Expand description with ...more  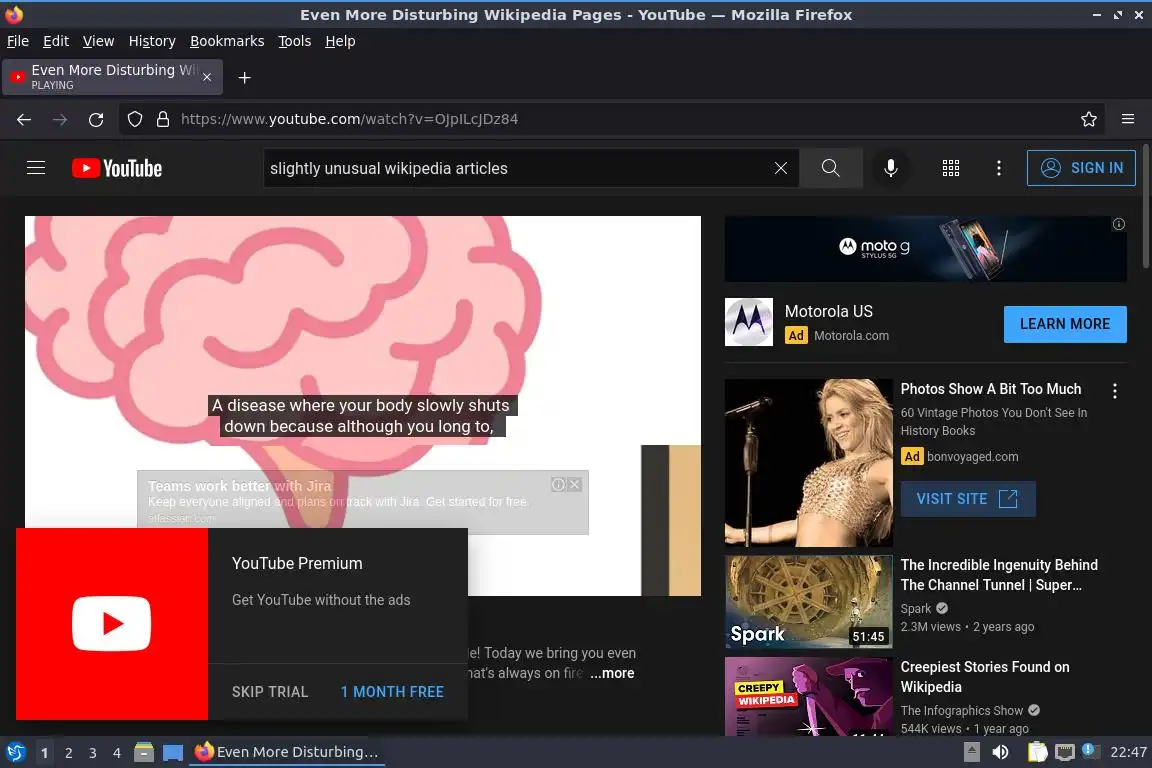pyautogui.click(x=612, y=673)
